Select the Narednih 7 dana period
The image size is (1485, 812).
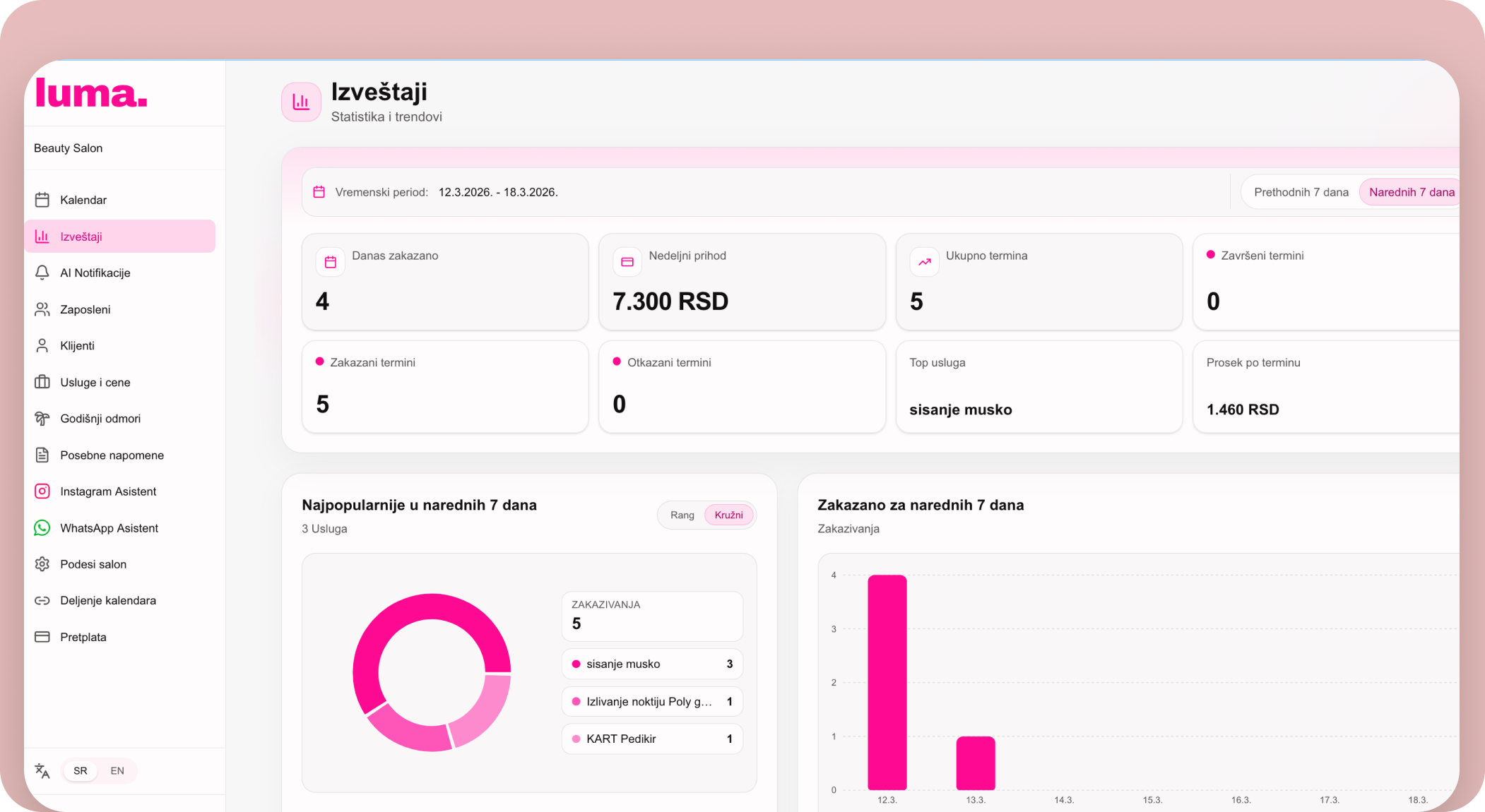click(x=1411, y=192)
